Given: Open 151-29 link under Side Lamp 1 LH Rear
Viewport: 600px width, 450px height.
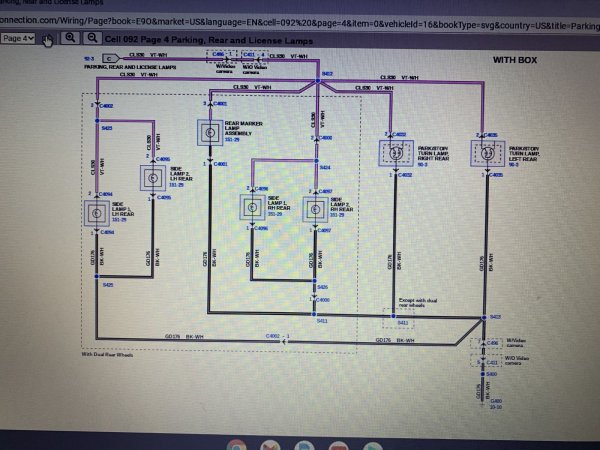Looking at the screenshot, I should click(x=119, y=220).
